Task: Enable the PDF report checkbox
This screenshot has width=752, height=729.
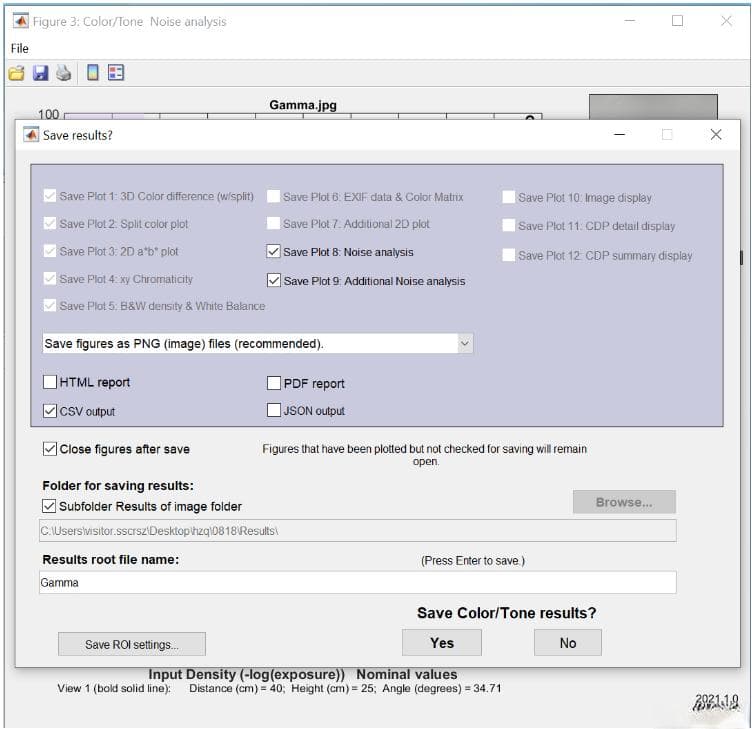Action: 273,383
